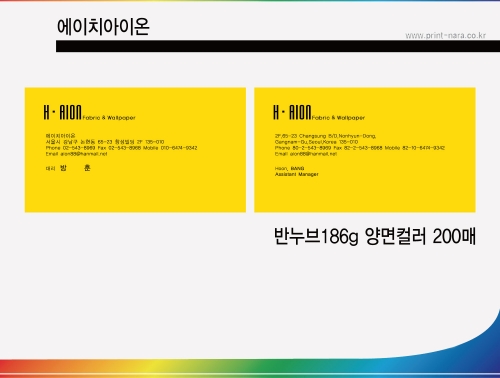The image size is (500, 378).
Task: Select Hoon, BANG name on right card
Action: coord(289,168)
